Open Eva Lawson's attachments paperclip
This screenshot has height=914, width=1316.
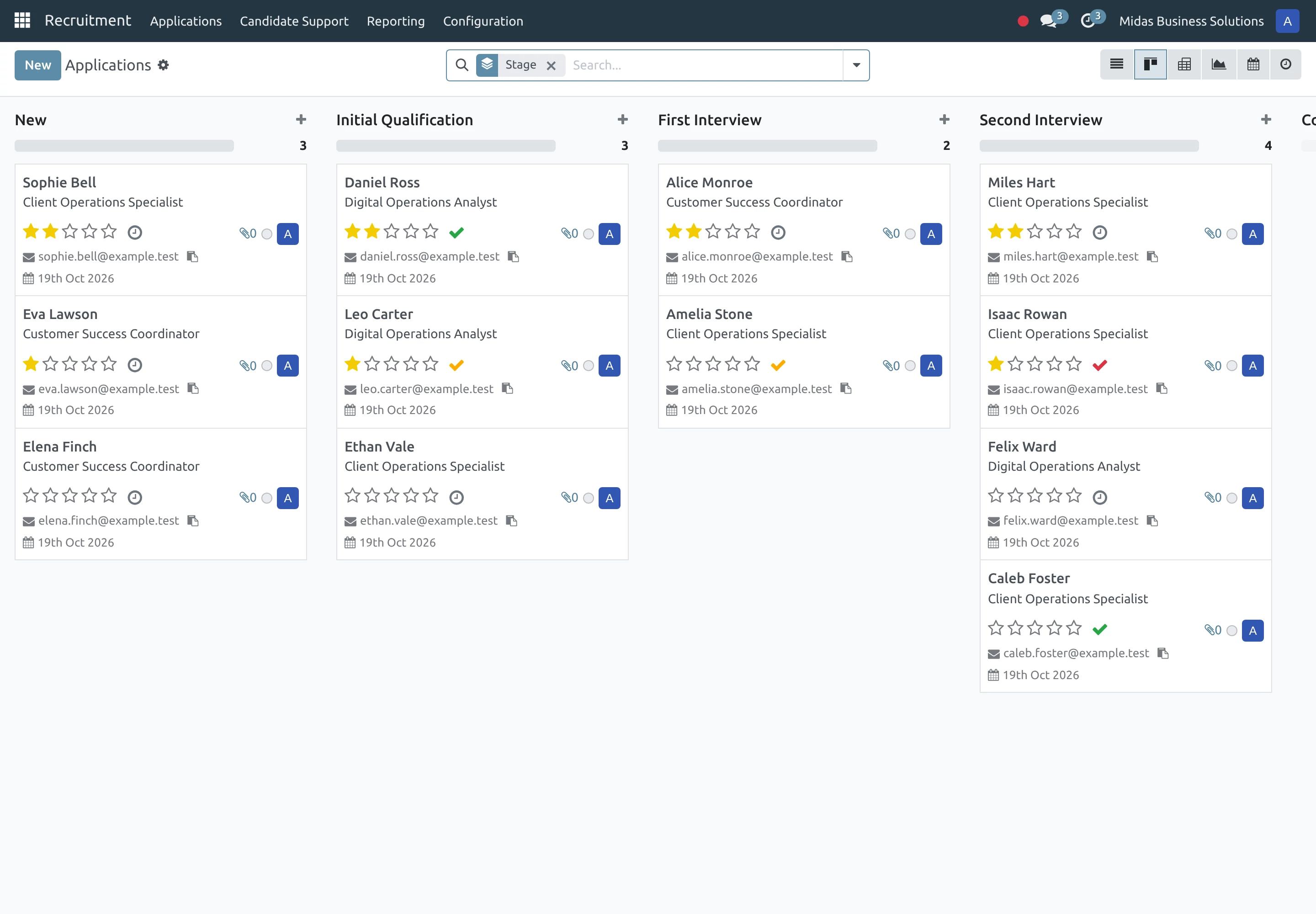tap(248, 365)
